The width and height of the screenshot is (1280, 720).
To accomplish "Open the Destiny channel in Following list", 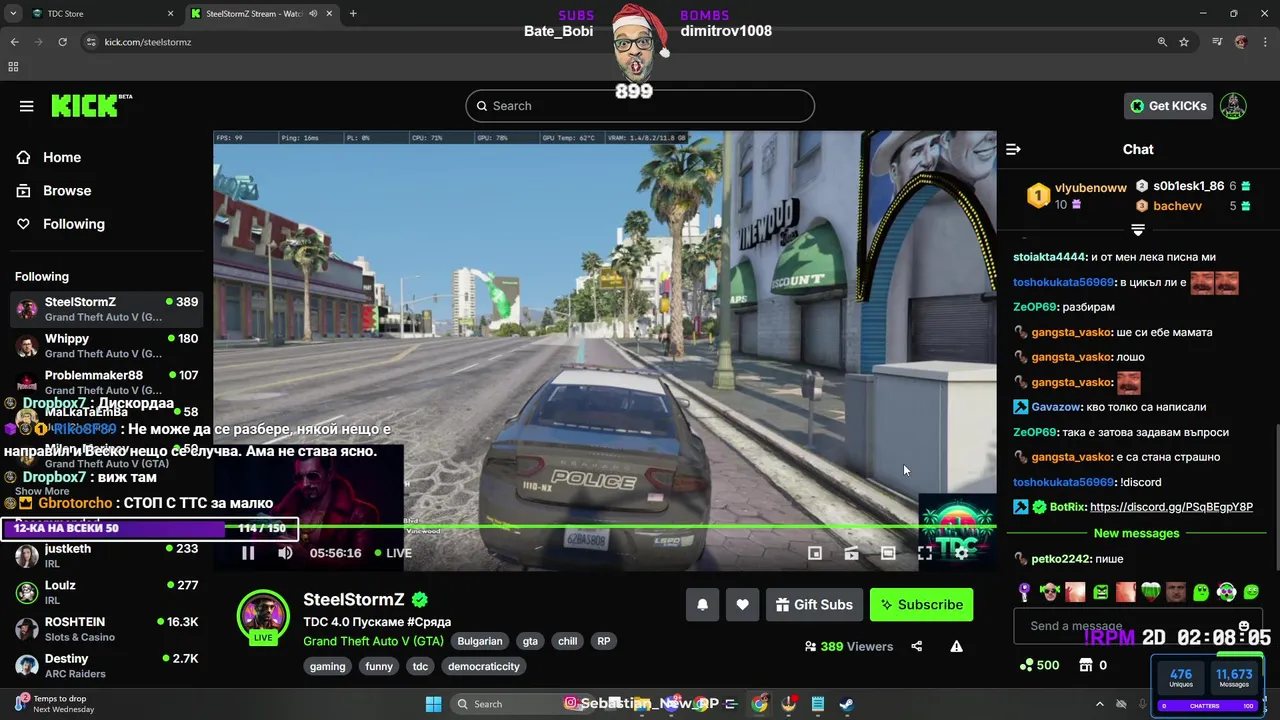I will pyautogui.click(x=106, y=666).
